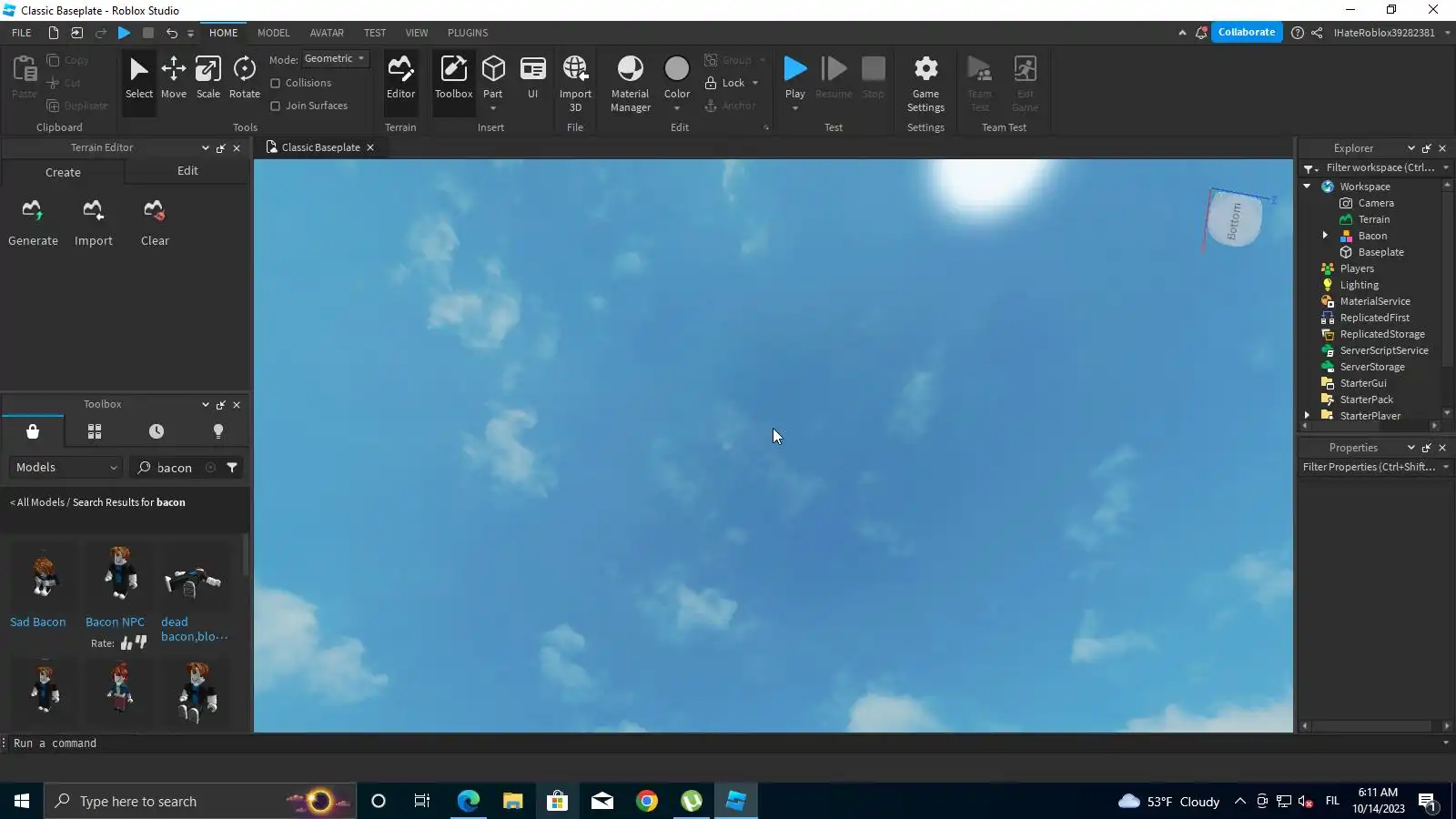The height and width of the screenshot is (819, 1456).
Task: Click Clear in Terrain Editor
Action: click(x=155, y=223)
